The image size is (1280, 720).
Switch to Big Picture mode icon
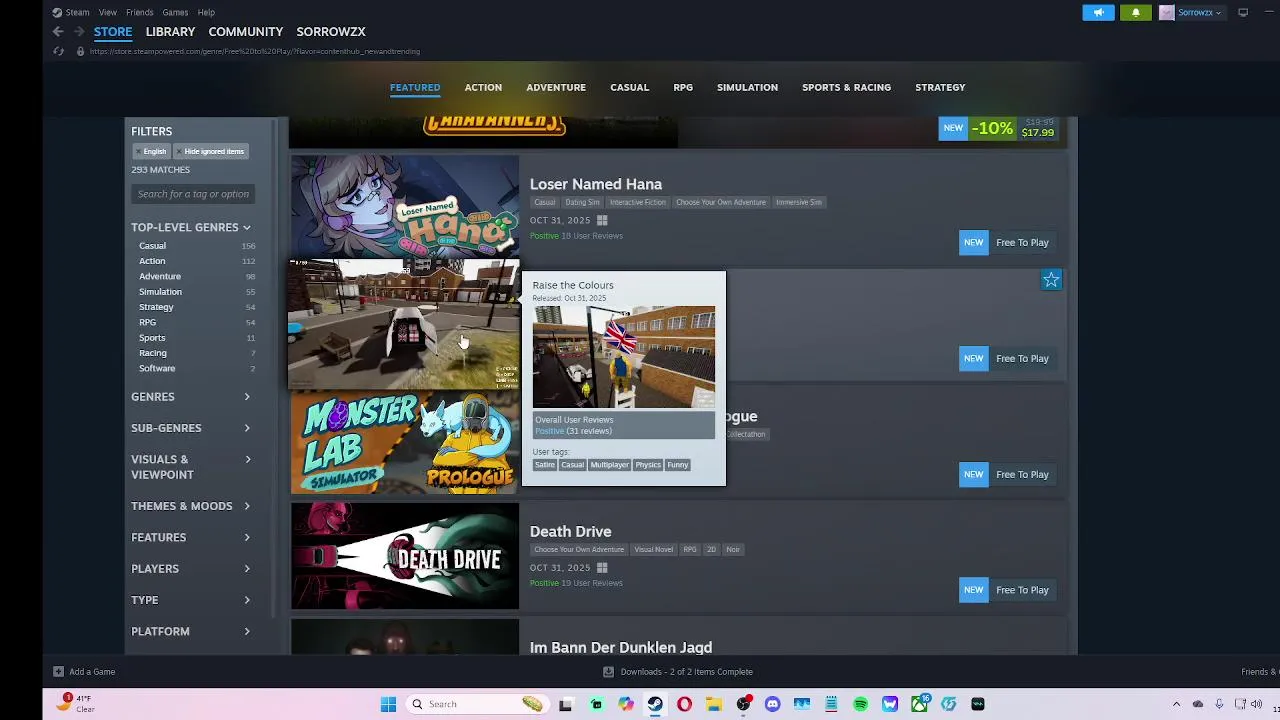coord(1243,13)
